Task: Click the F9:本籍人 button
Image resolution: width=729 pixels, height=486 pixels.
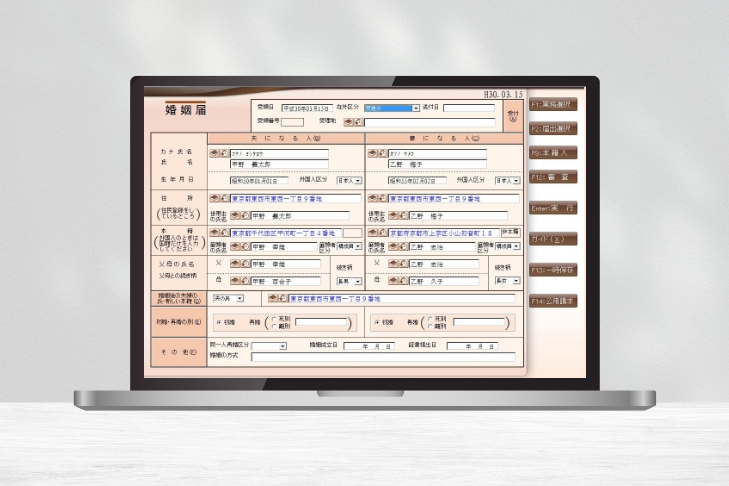Action: 553,153
